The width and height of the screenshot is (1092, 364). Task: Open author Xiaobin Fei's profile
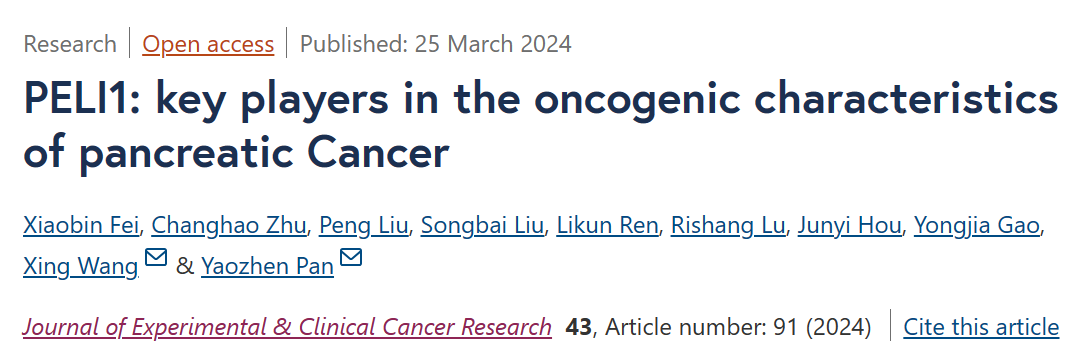(81, 225)
